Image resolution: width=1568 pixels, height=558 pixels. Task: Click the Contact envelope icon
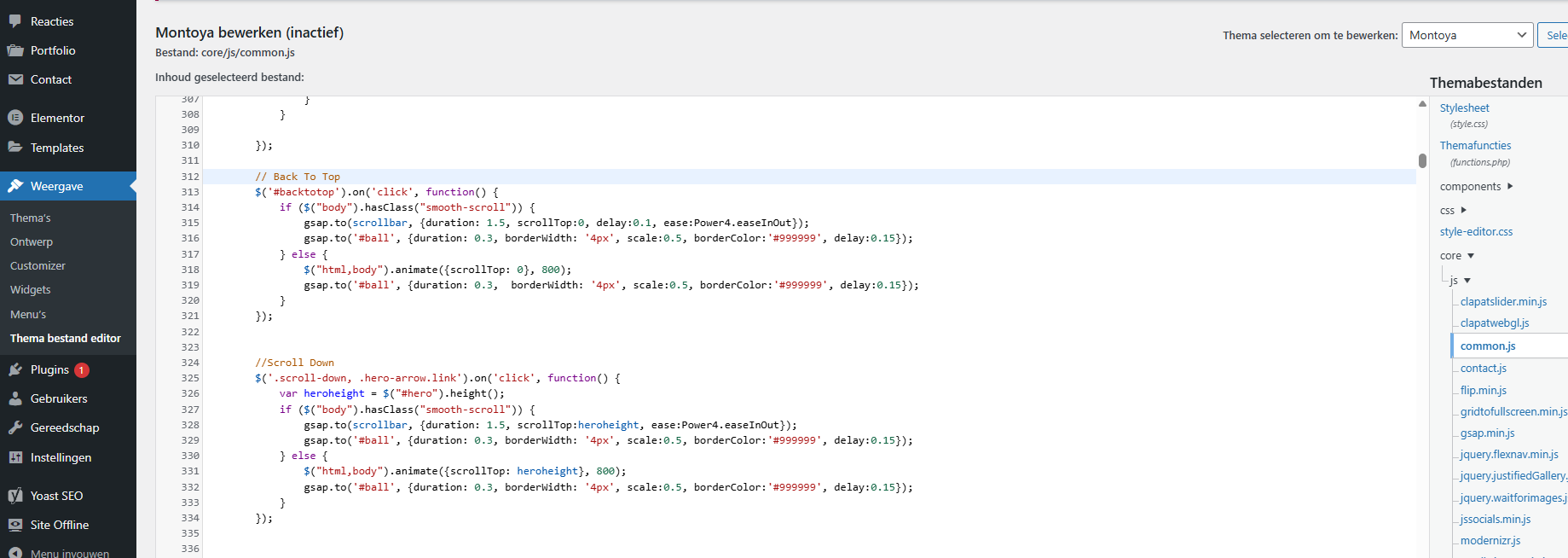pos(15,79)
